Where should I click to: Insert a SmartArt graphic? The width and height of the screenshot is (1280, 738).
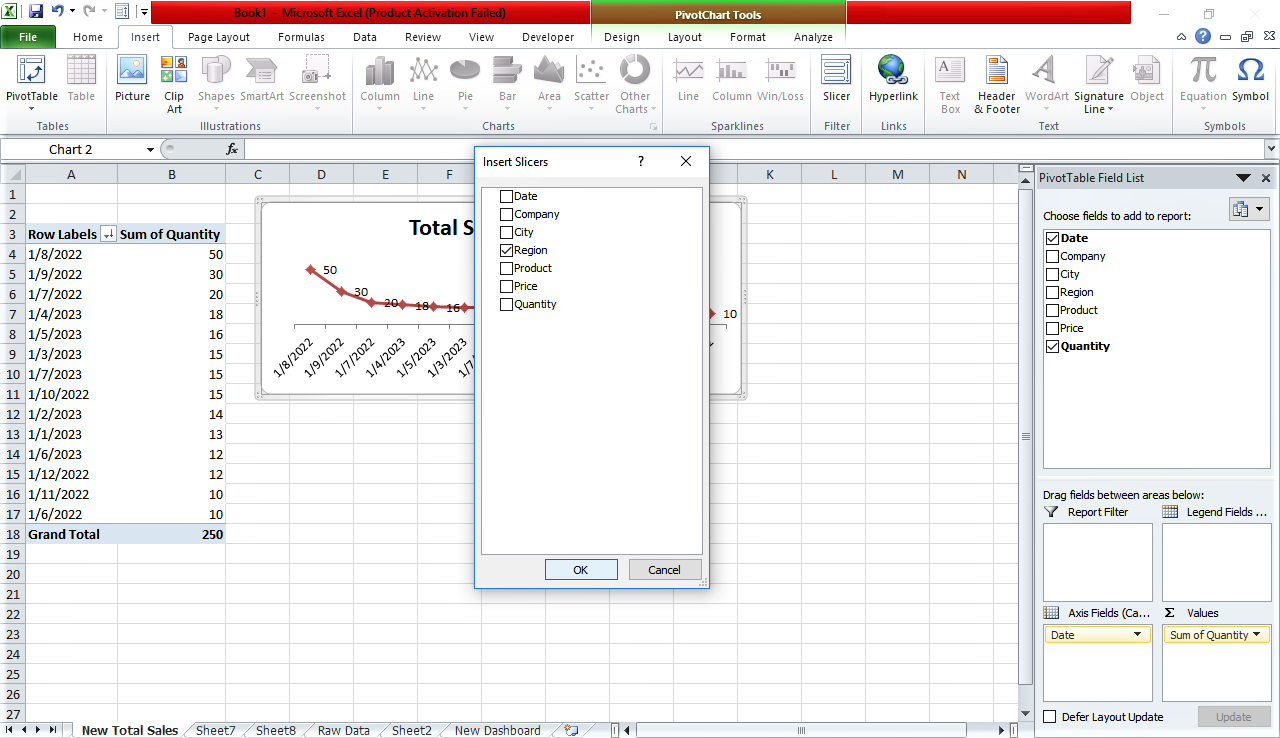262,80
